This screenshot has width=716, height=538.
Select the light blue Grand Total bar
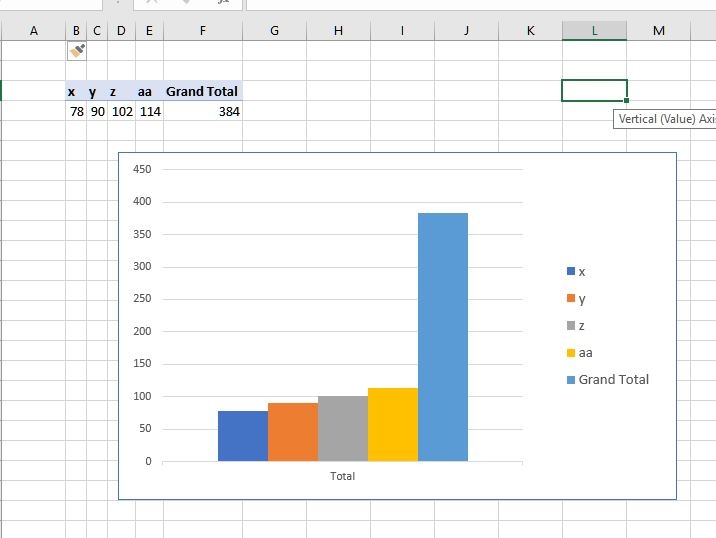click(x=443, y=337)
